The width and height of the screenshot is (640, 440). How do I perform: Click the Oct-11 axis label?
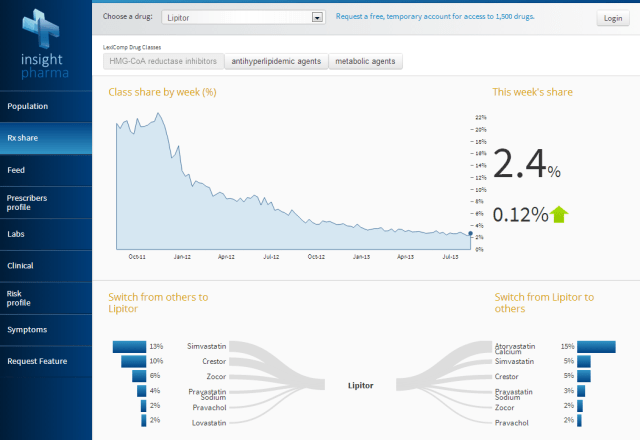pos(137,257)
